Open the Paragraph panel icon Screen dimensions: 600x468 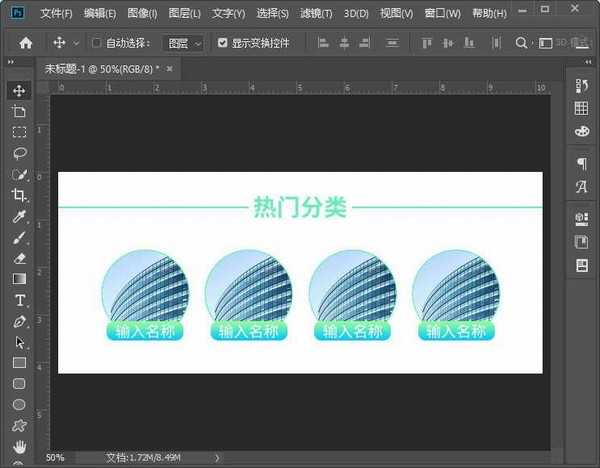tap(581, 164)
